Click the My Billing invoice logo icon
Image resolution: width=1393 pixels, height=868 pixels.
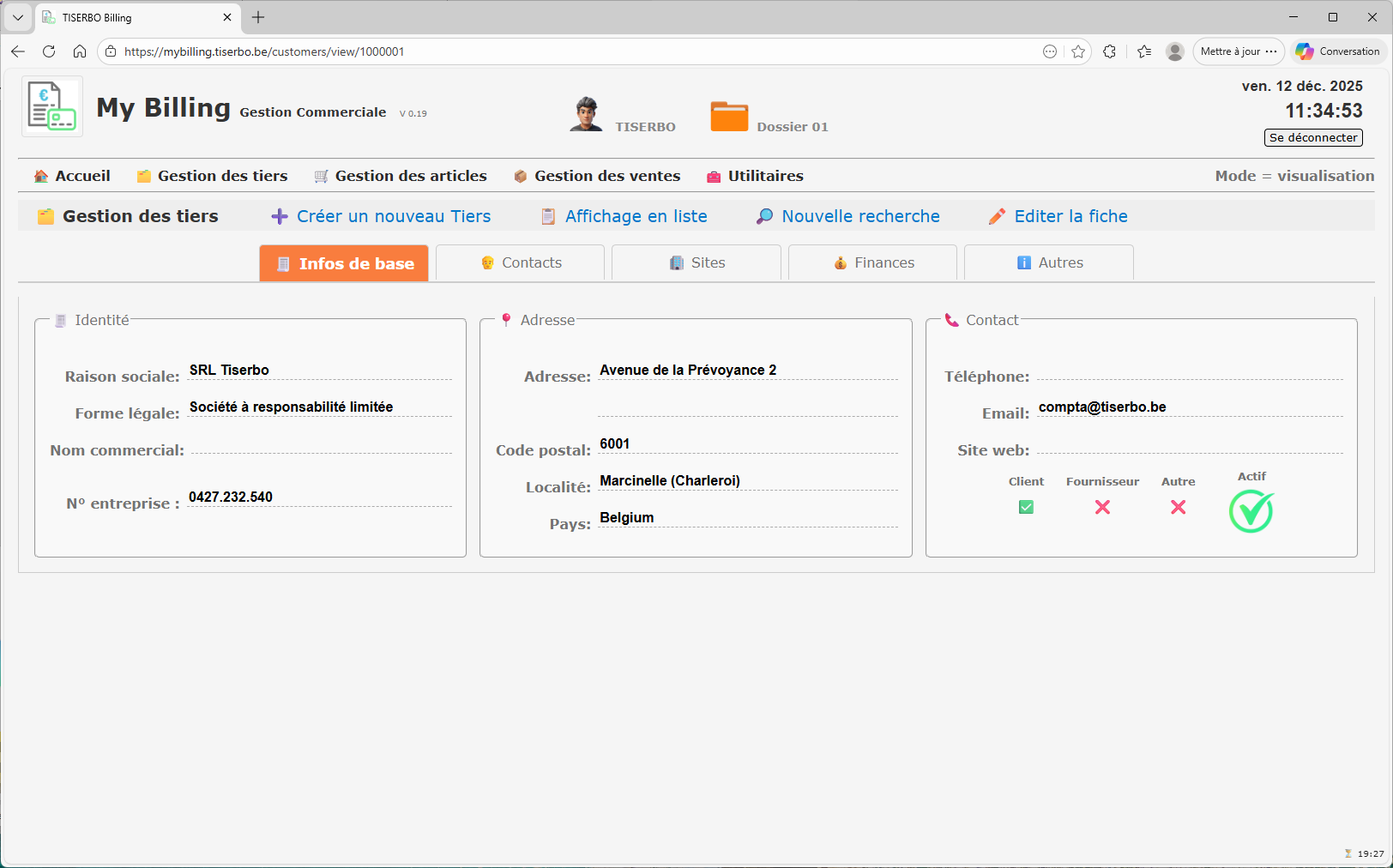tap(51, 105)
